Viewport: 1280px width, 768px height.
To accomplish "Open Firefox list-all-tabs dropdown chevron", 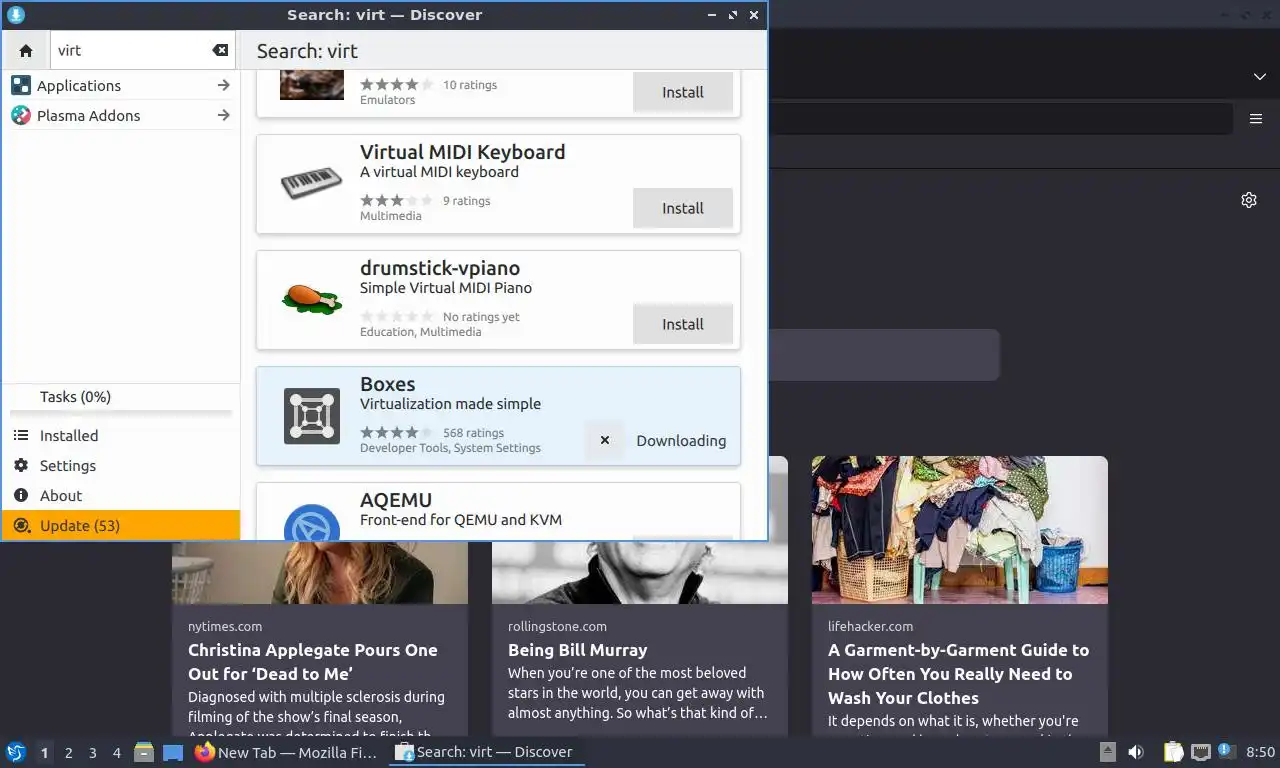I will point(1260,77).
